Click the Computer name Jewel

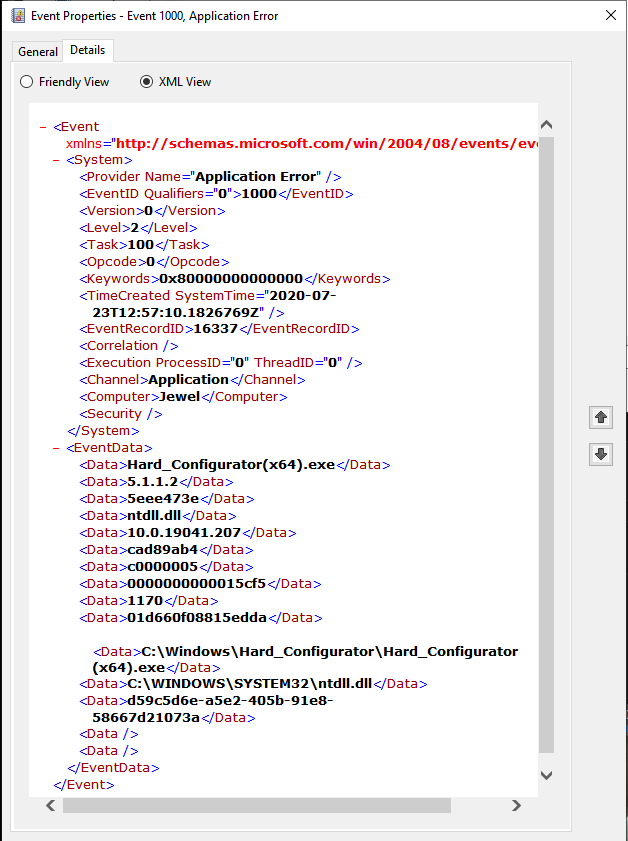[180, 397]
